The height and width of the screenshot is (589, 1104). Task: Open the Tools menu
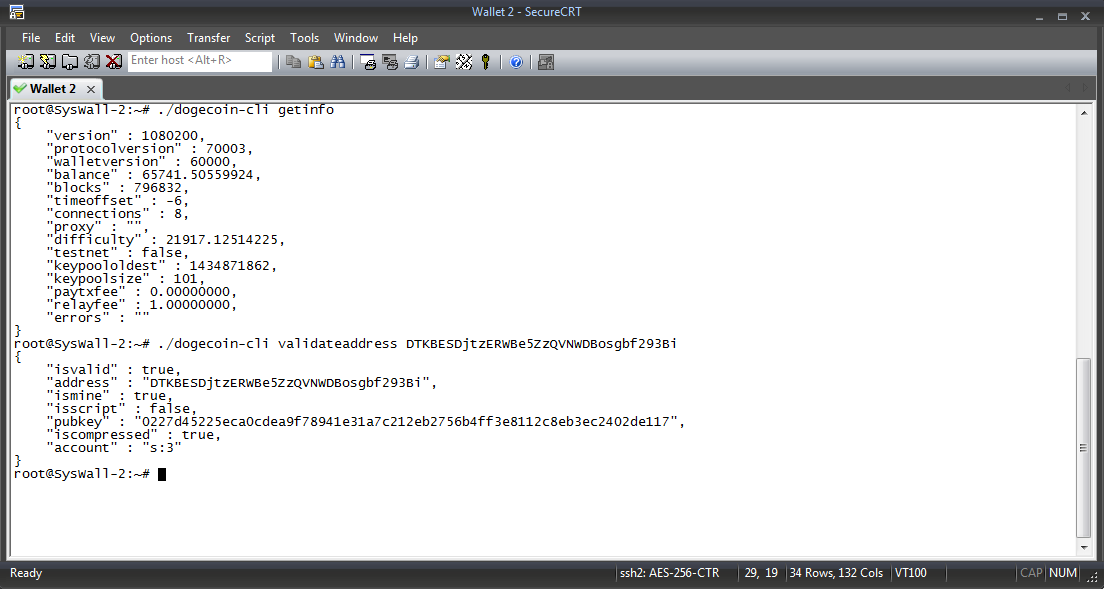304,38
